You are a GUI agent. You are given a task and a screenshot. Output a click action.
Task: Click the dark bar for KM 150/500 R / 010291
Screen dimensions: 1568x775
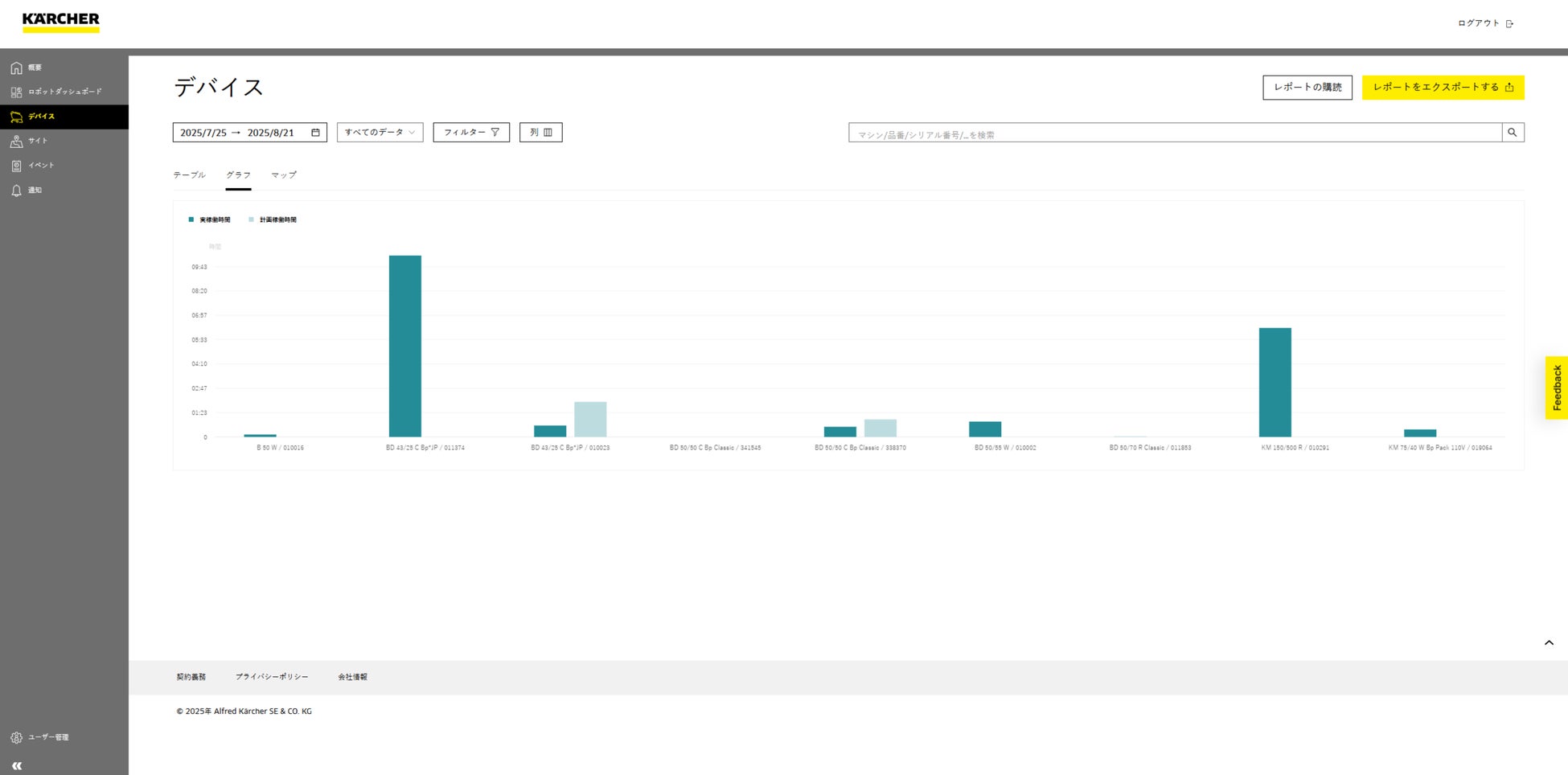pyautogui.click(x=1275, y=382)
